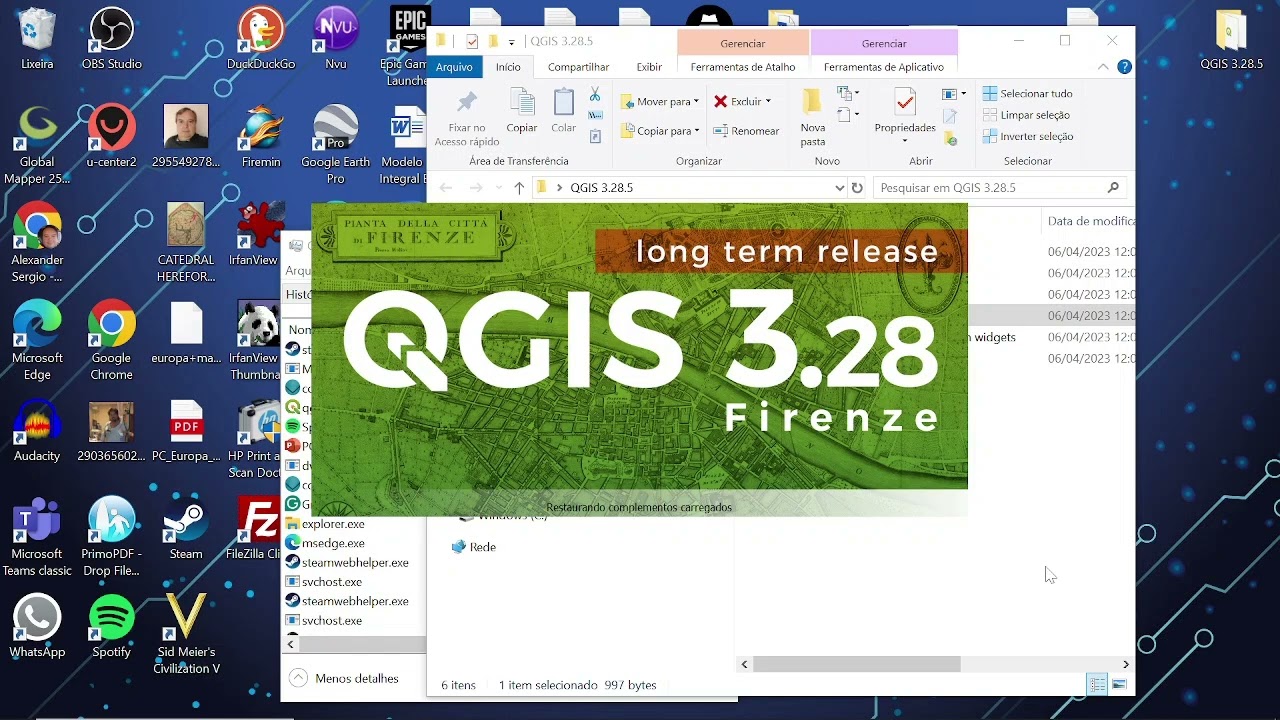The height and width of the screenshot is (720, 1280).
Task: Go up one folder level arrow
Action: tap(519, 188)
